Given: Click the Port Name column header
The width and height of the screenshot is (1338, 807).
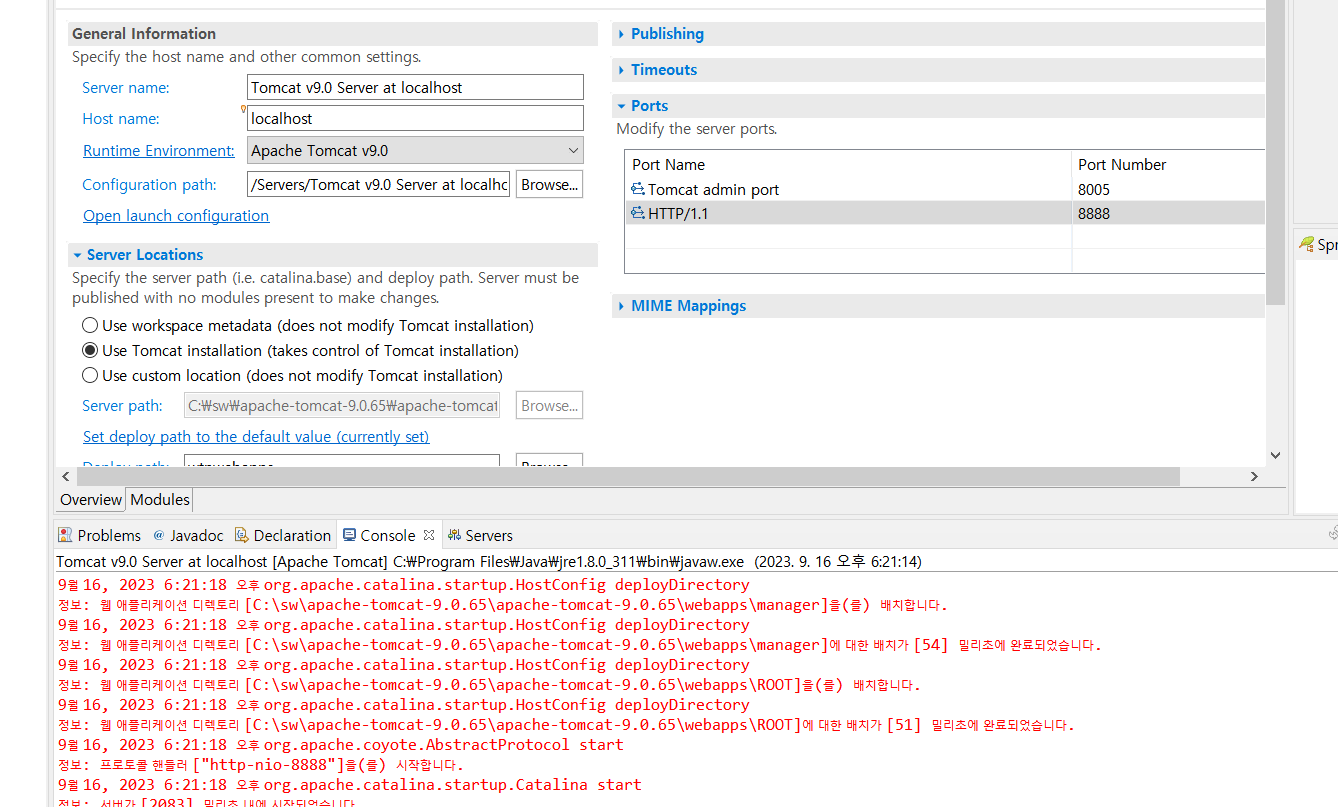Looking at the screenshot, I should [848, 164].
